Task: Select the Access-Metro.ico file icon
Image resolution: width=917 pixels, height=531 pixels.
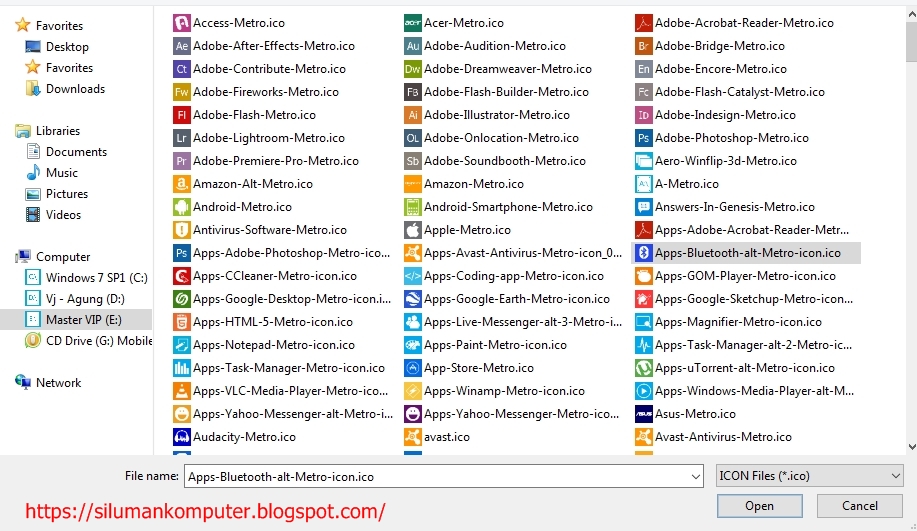Action: [x=181, y=23]
